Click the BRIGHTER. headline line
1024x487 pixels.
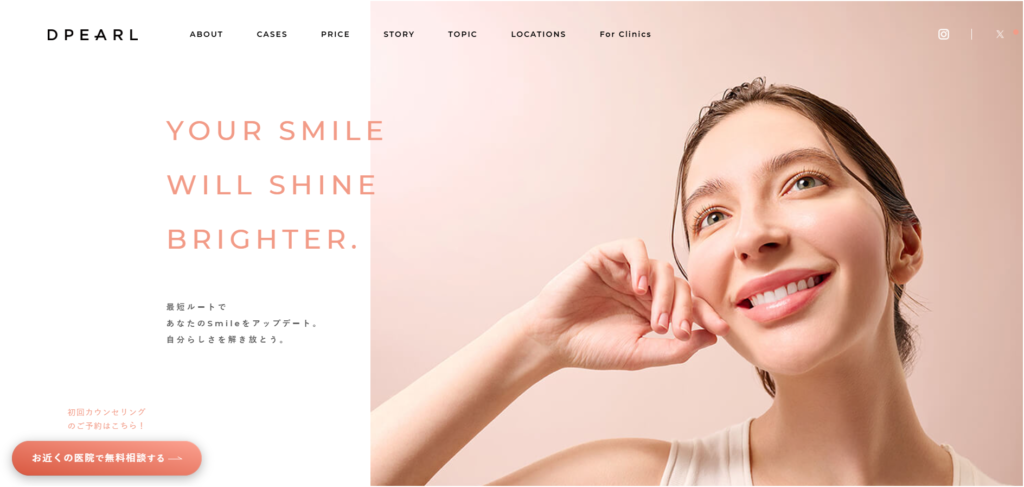pos(263,239)
